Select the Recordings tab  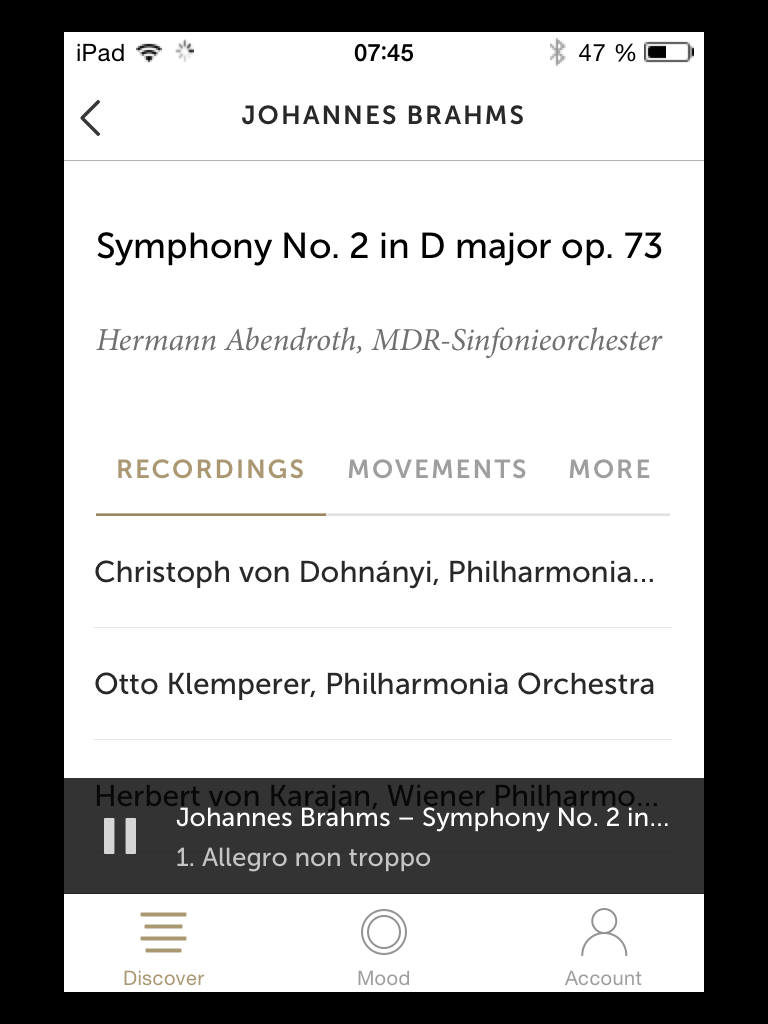click(x=210, y=469)
